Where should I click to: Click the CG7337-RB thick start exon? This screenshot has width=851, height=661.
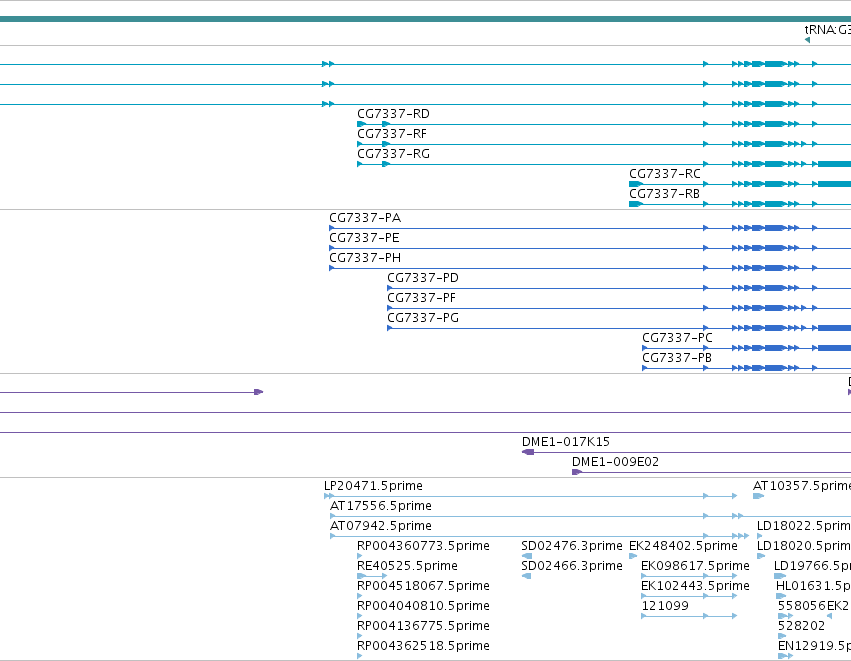tap(636, 204)
